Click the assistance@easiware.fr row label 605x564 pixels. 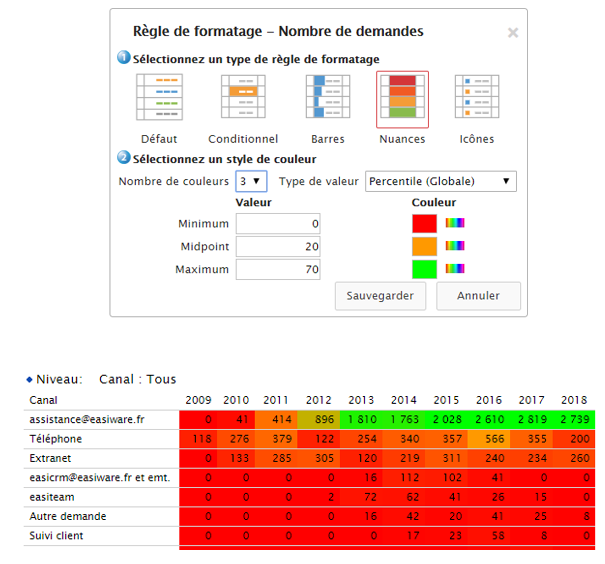coord(87,419)
